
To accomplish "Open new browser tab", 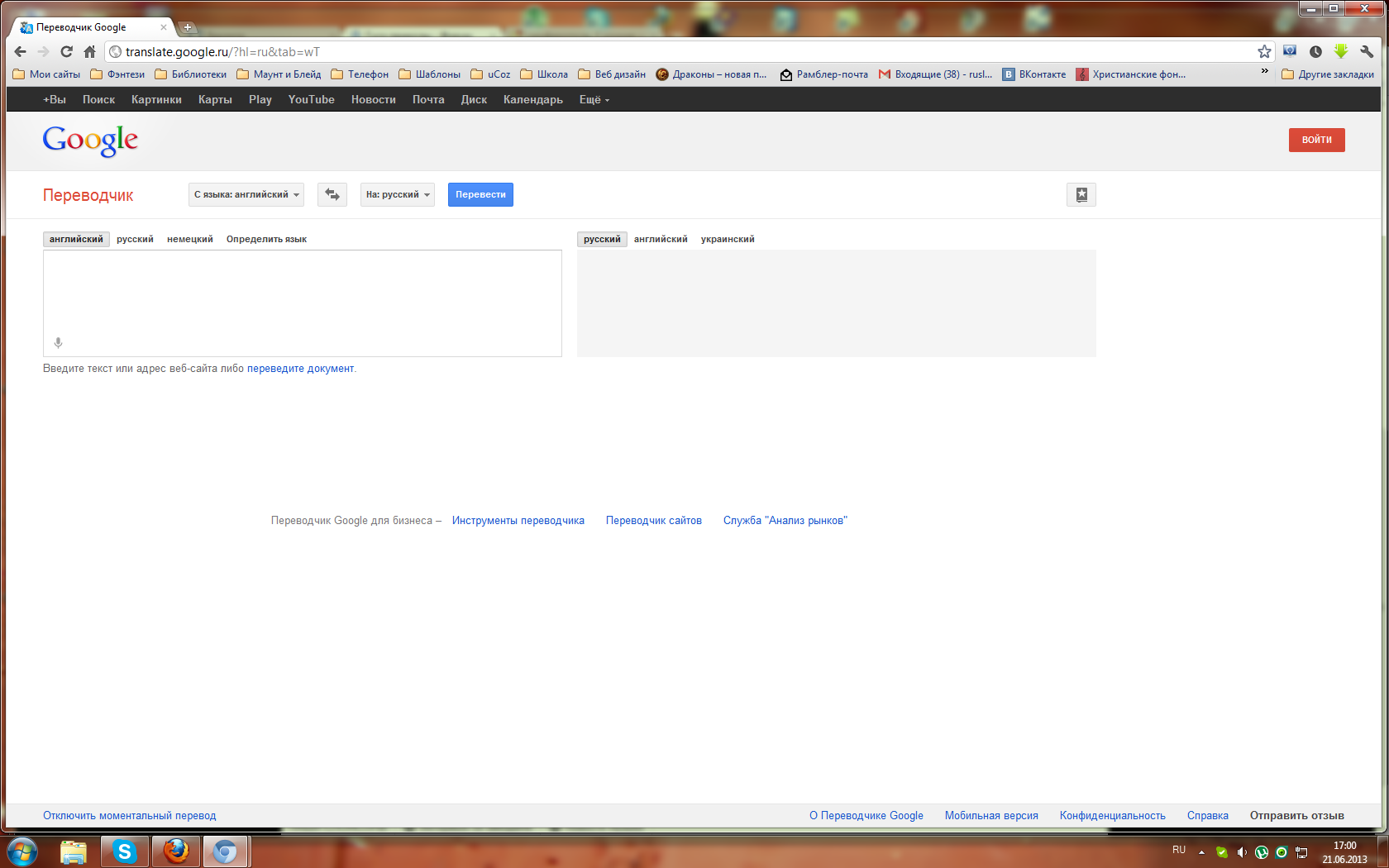I will (188, 27).
